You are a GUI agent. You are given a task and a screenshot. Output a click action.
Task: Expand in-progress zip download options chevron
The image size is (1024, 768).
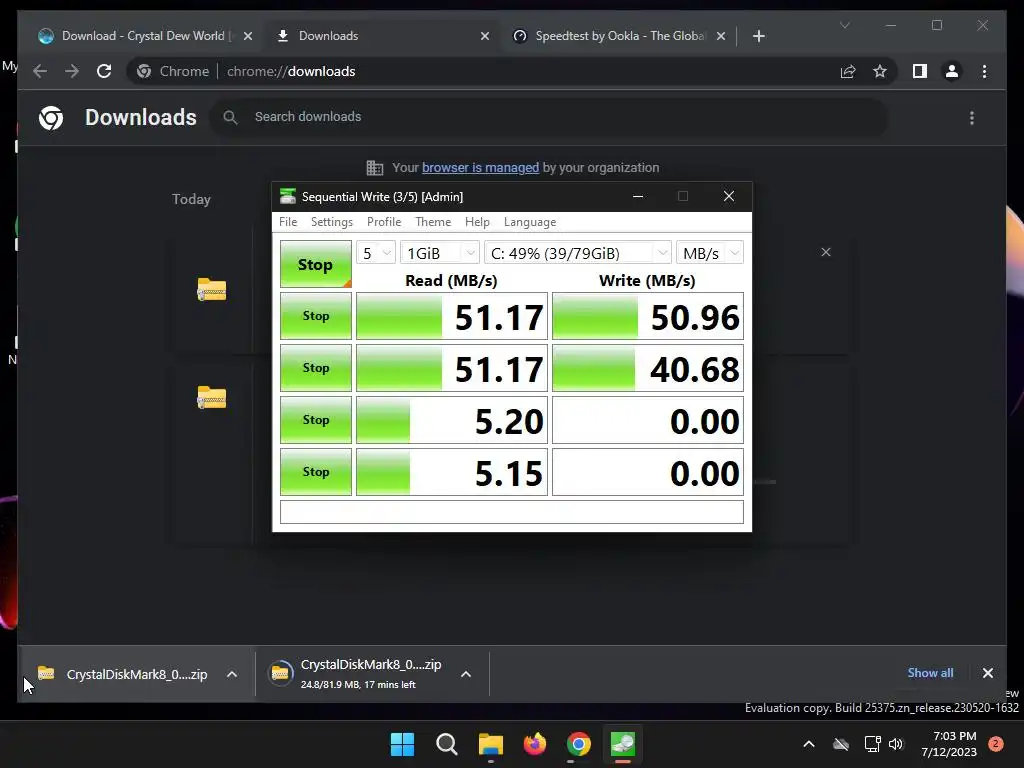coord(466,674)
